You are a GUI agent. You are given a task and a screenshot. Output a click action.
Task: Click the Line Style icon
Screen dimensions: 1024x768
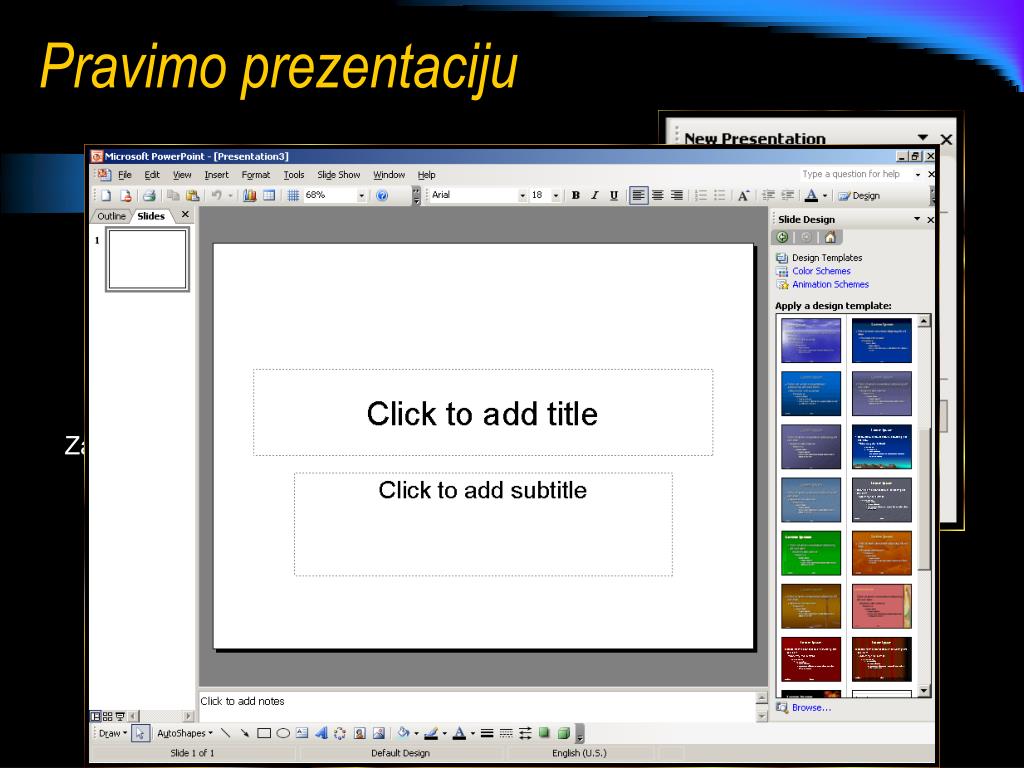point(487,733)
